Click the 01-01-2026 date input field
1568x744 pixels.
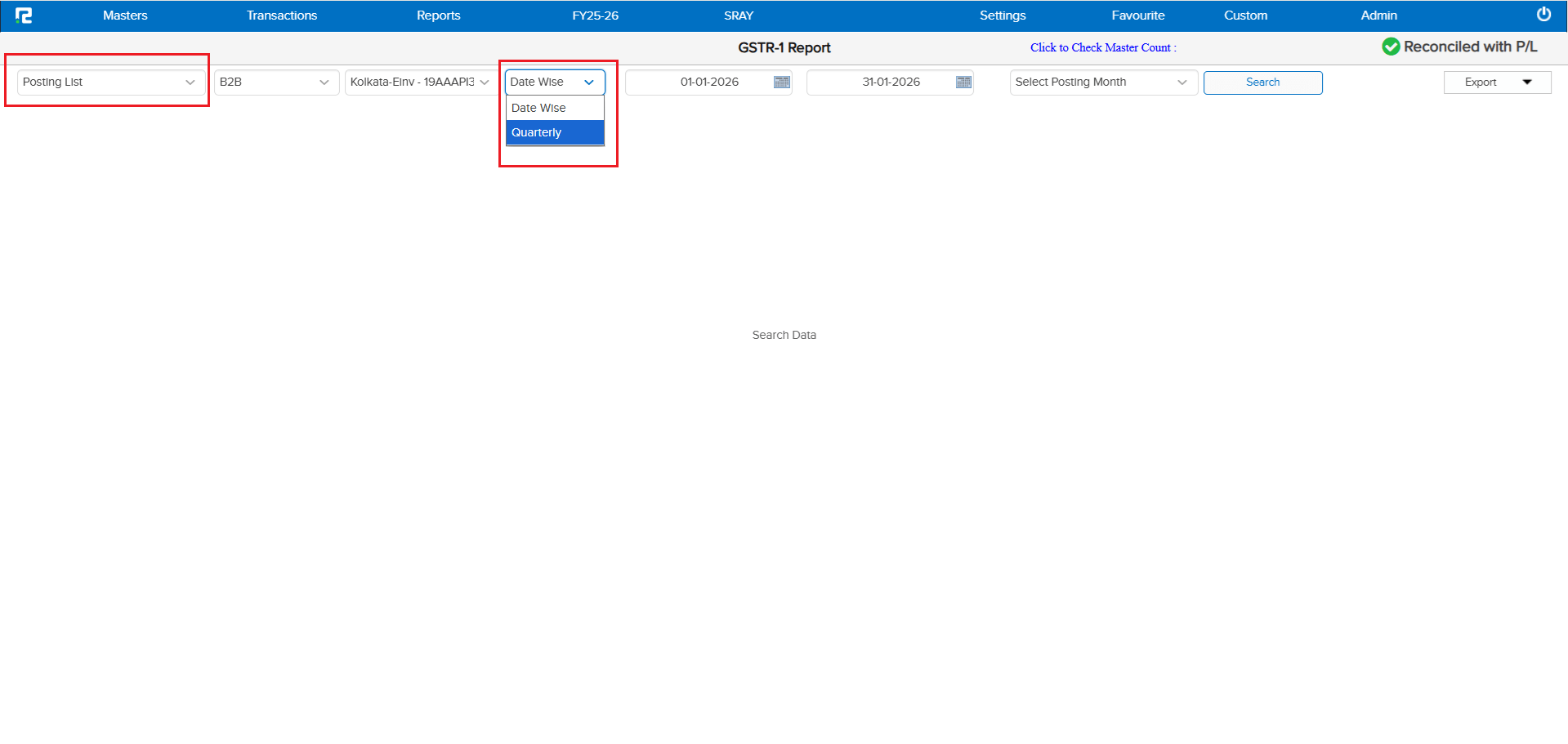[708, 82]
